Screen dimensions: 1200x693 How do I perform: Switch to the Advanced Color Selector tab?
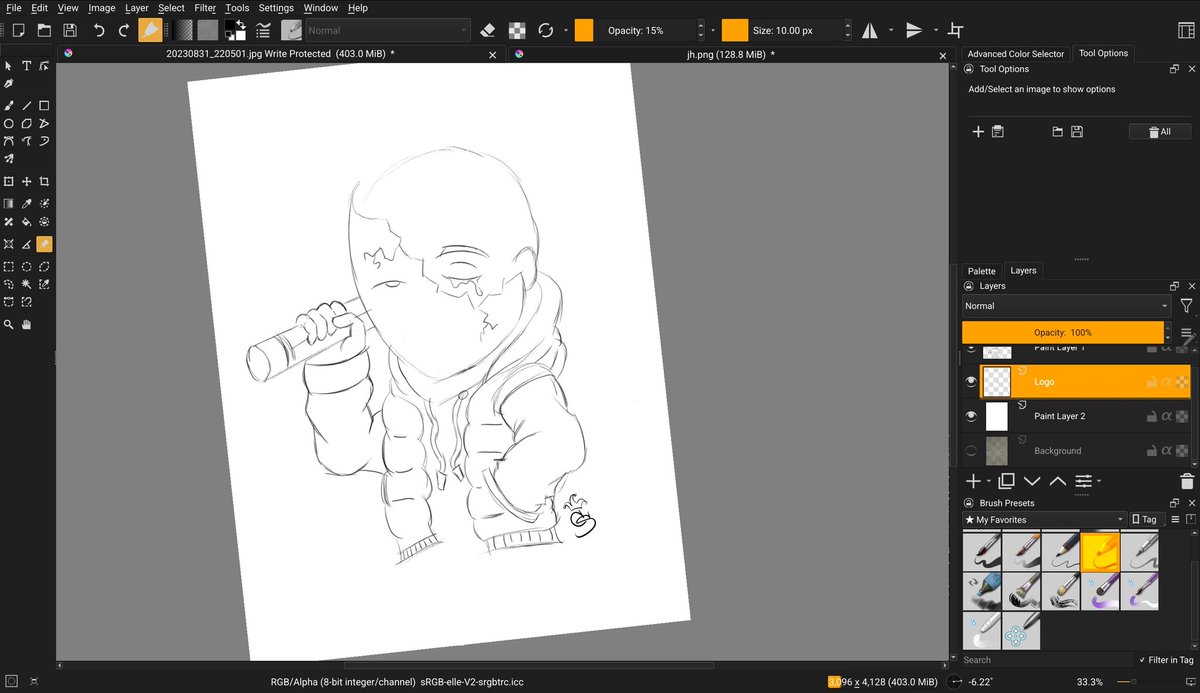(1015, 54)
